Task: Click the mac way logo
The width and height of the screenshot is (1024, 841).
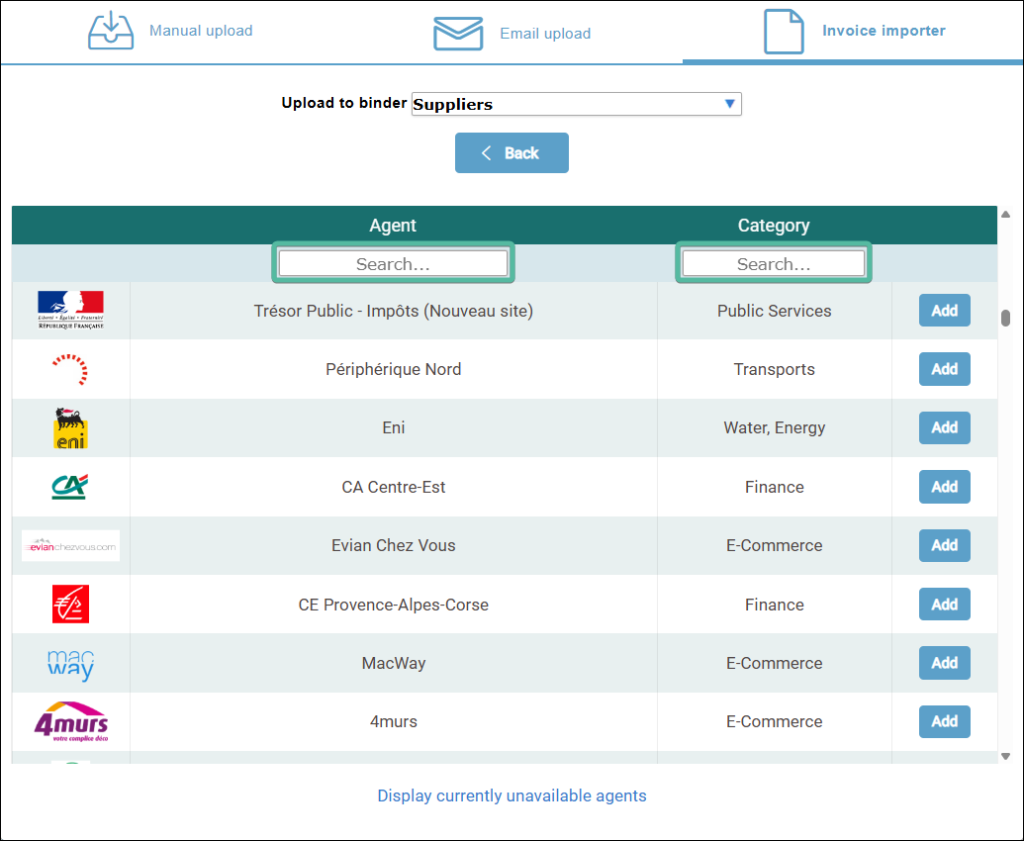Action: pyautogui.click(x=71, y=665)
